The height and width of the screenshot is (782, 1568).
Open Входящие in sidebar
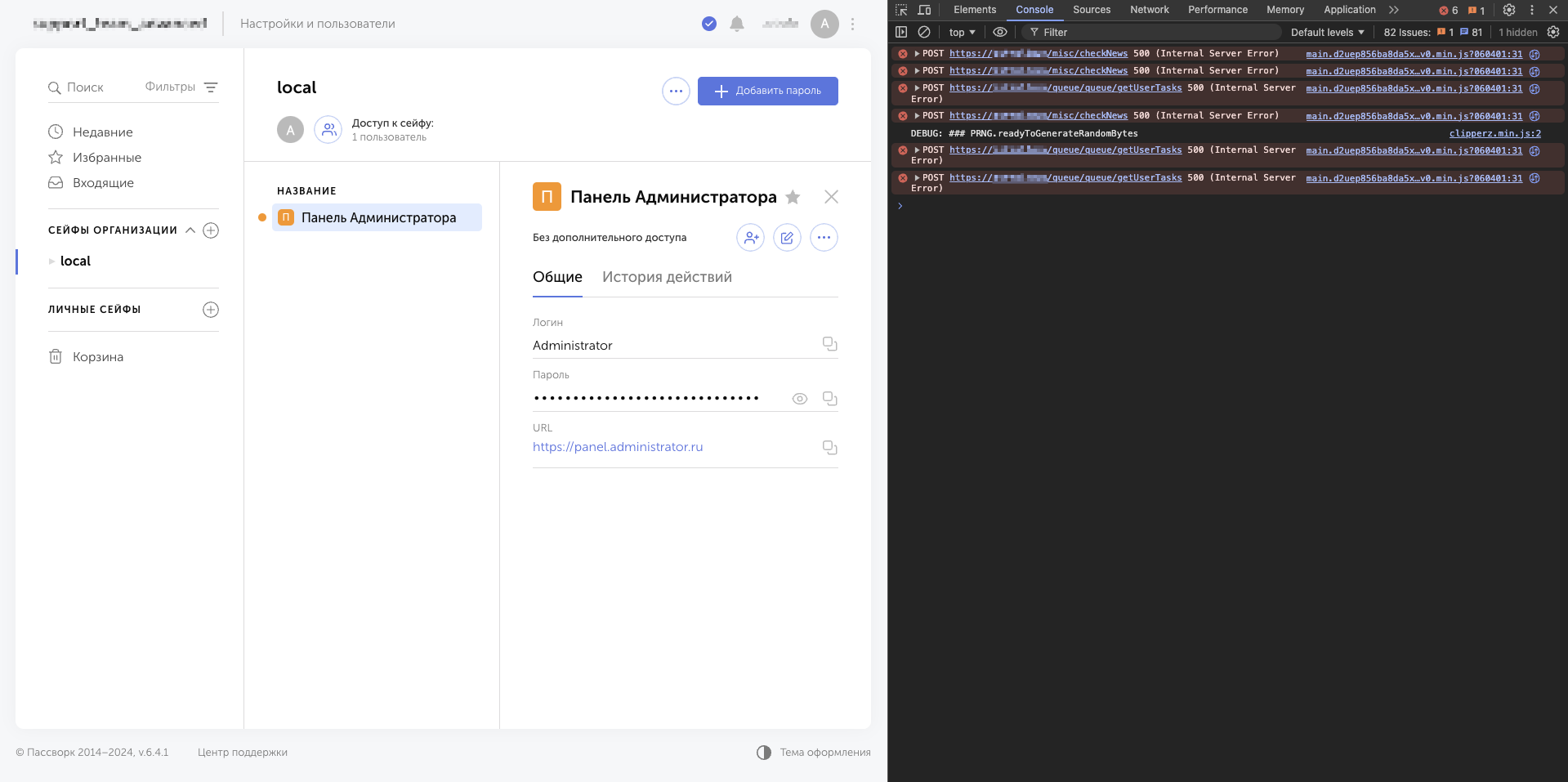pos(91,183)
